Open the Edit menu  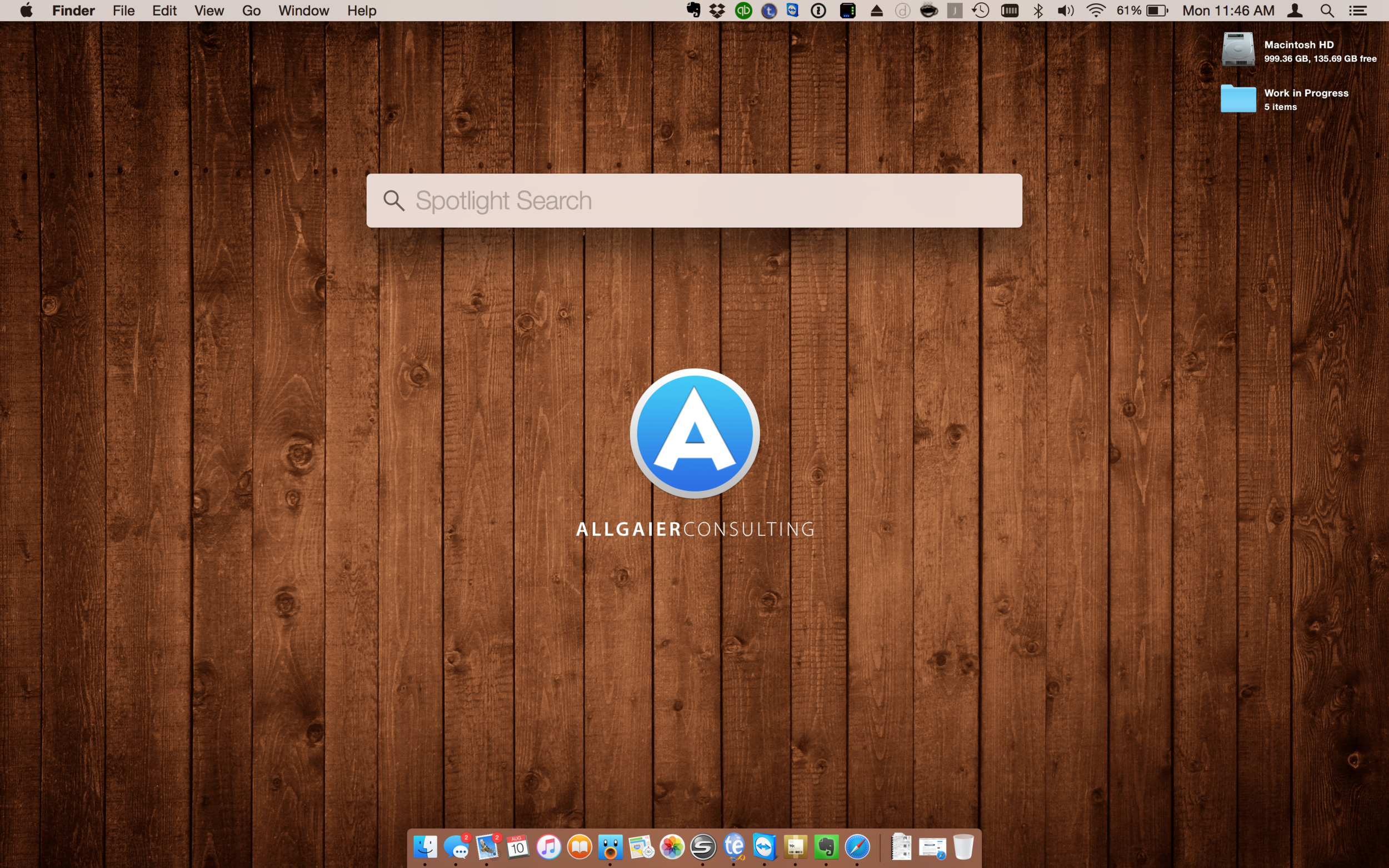click(164, 11)
